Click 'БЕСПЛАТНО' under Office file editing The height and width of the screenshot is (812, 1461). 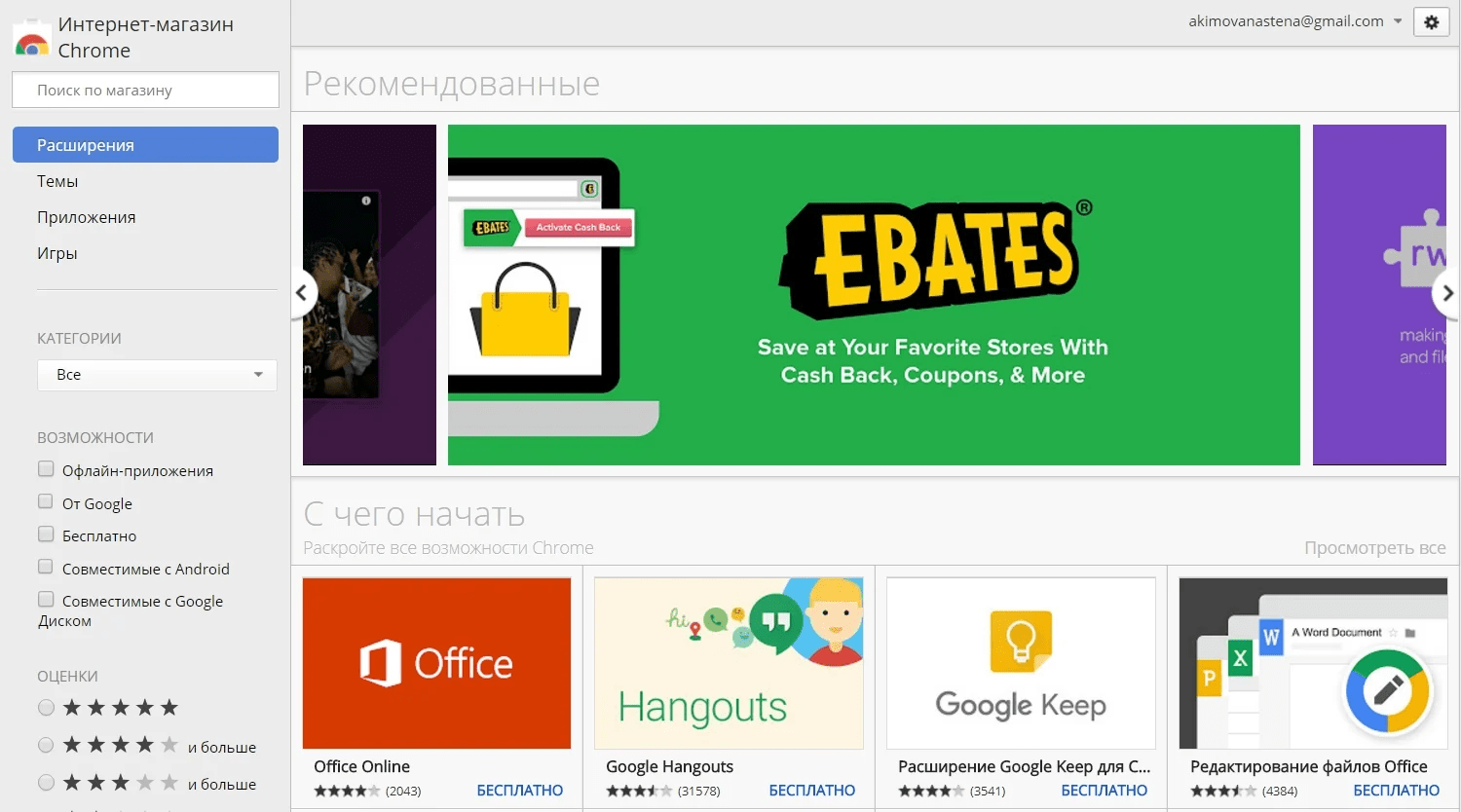[1397, 791]
